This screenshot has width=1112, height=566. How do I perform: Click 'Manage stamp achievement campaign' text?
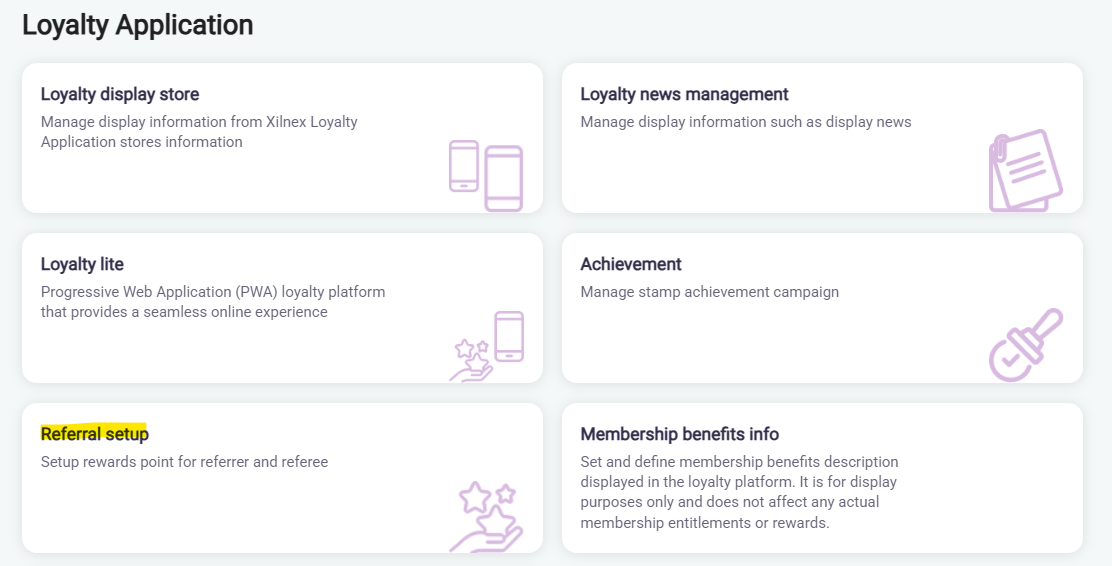click(709, 292)
